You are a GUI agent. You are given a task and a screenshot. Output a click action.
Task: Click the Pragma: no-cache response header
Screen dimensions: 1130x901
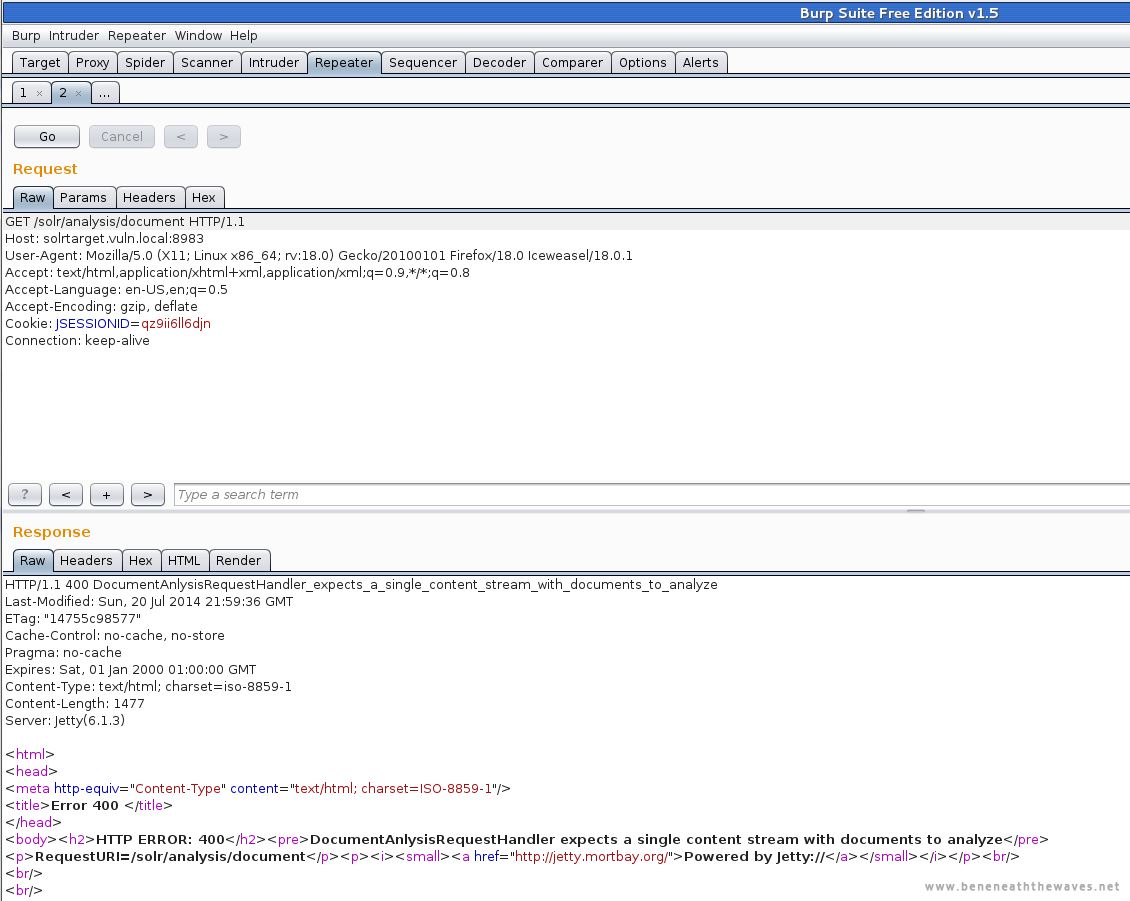click(x=63, y=653)
